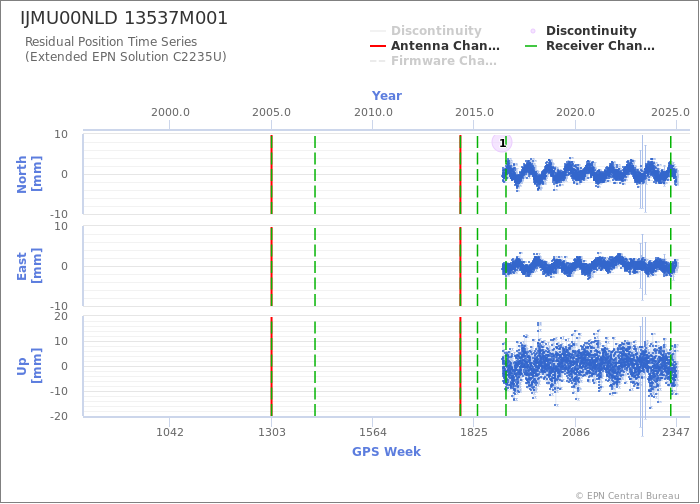Enable the greyed-out Firmware Cha… legend entry
Viewport: 700px width, 504px height.
[x=433, y=61]
